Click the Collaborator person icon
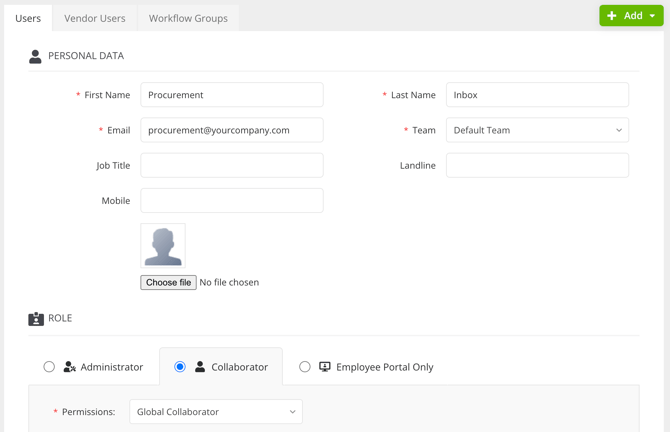 pos(200,367)
